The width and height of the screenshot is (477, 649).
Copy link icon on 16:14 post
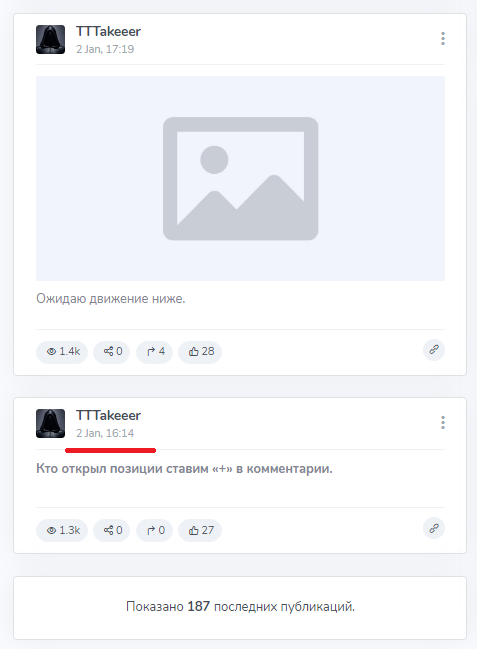click(434, 528)
